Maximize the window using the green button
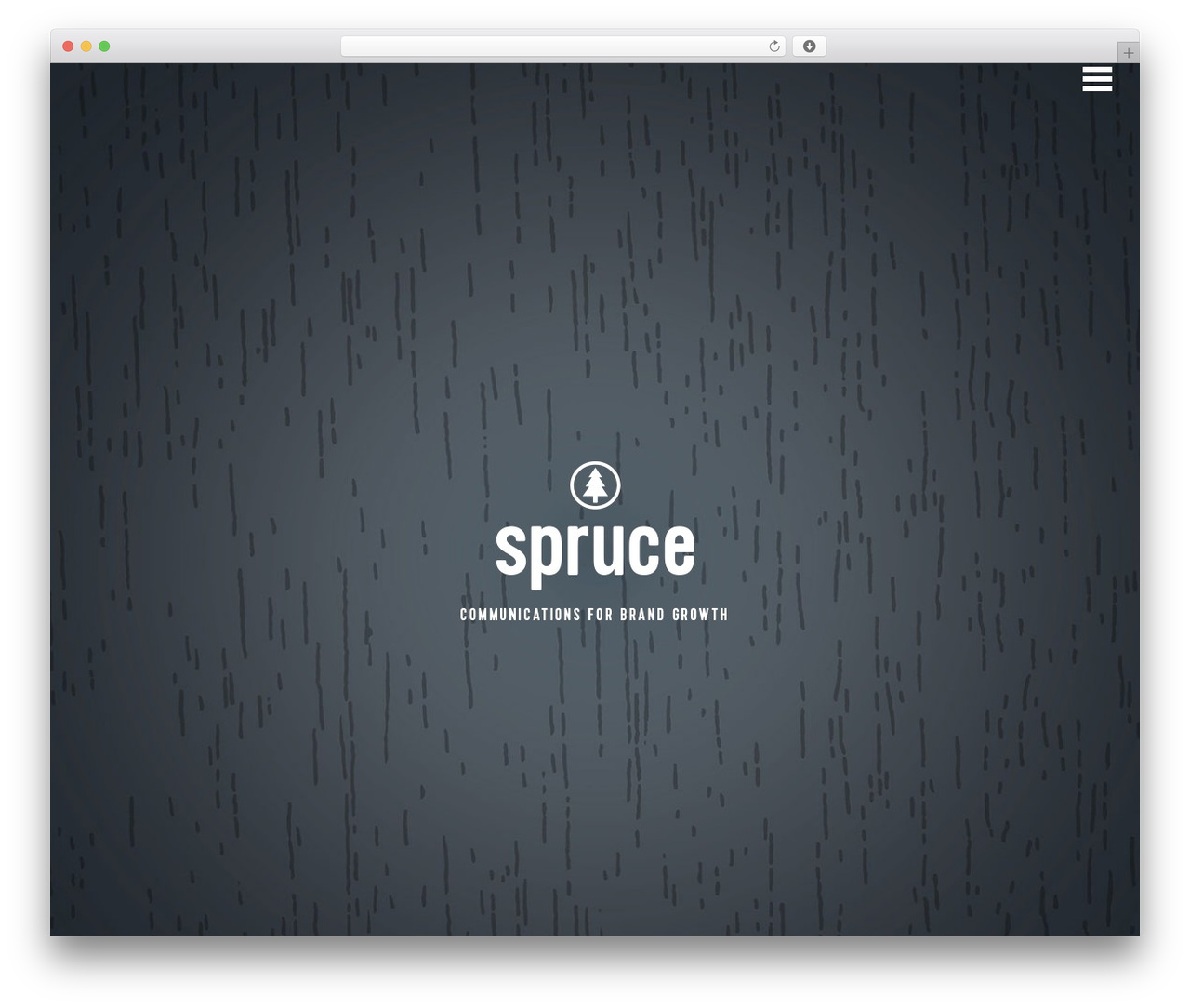1190x1008 pixels. tap(104, 46)
